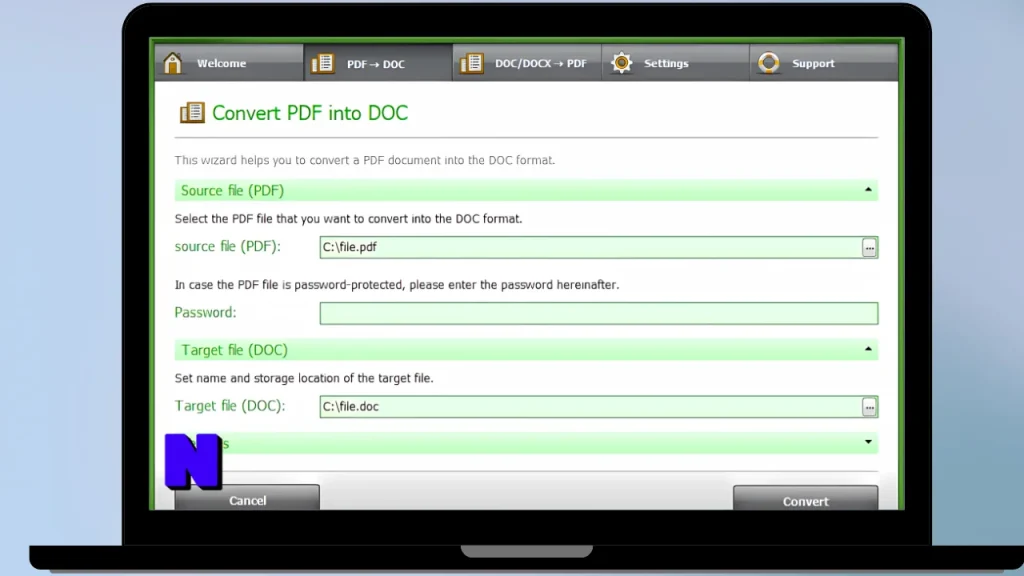The height and width of the screenshot is (576, 1024).
Task: Click the 'This wizard helps you' description text
Action: coord(364,161)
